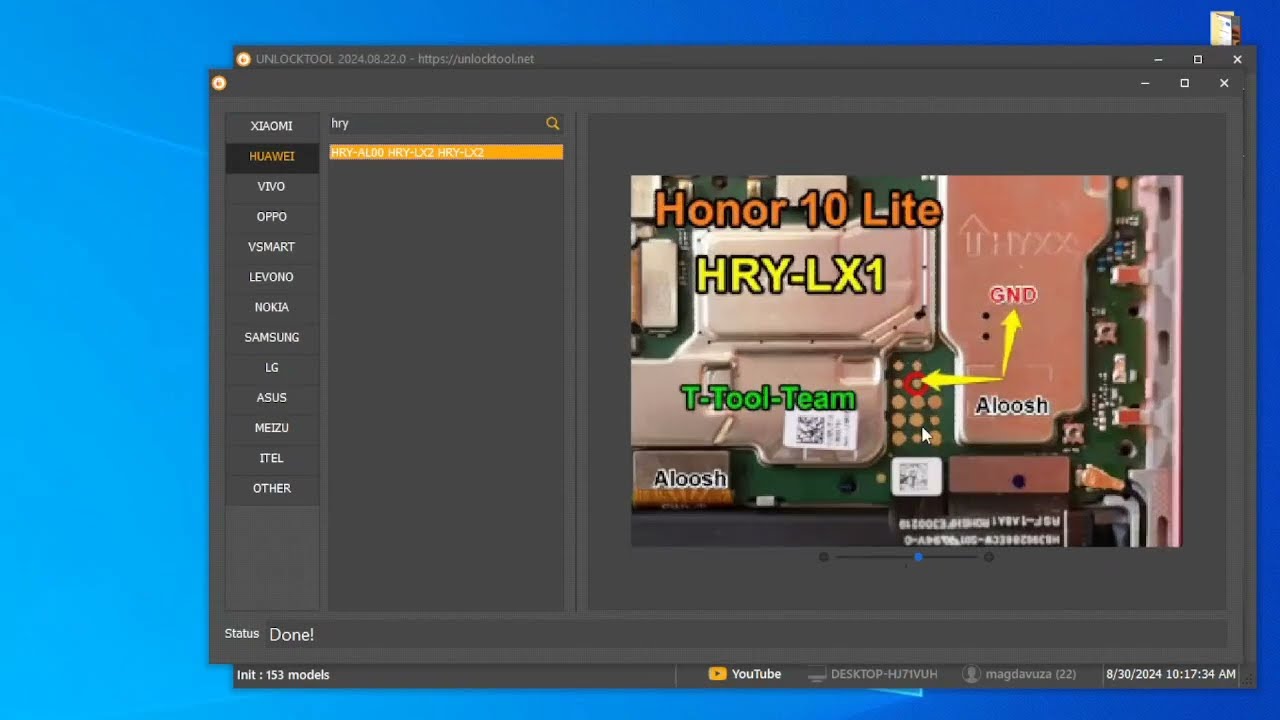
Task: Click the magdavuza (22) account label
Action: point(1031,674)
